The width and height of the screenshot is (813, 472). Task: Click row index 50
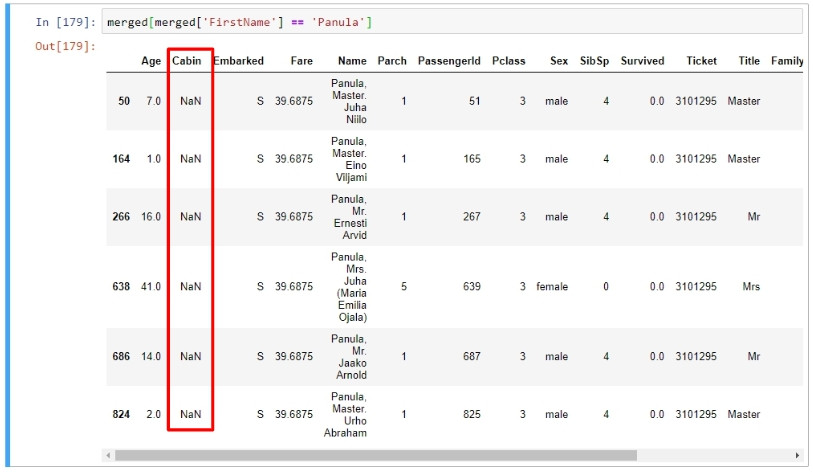(124, 101)
